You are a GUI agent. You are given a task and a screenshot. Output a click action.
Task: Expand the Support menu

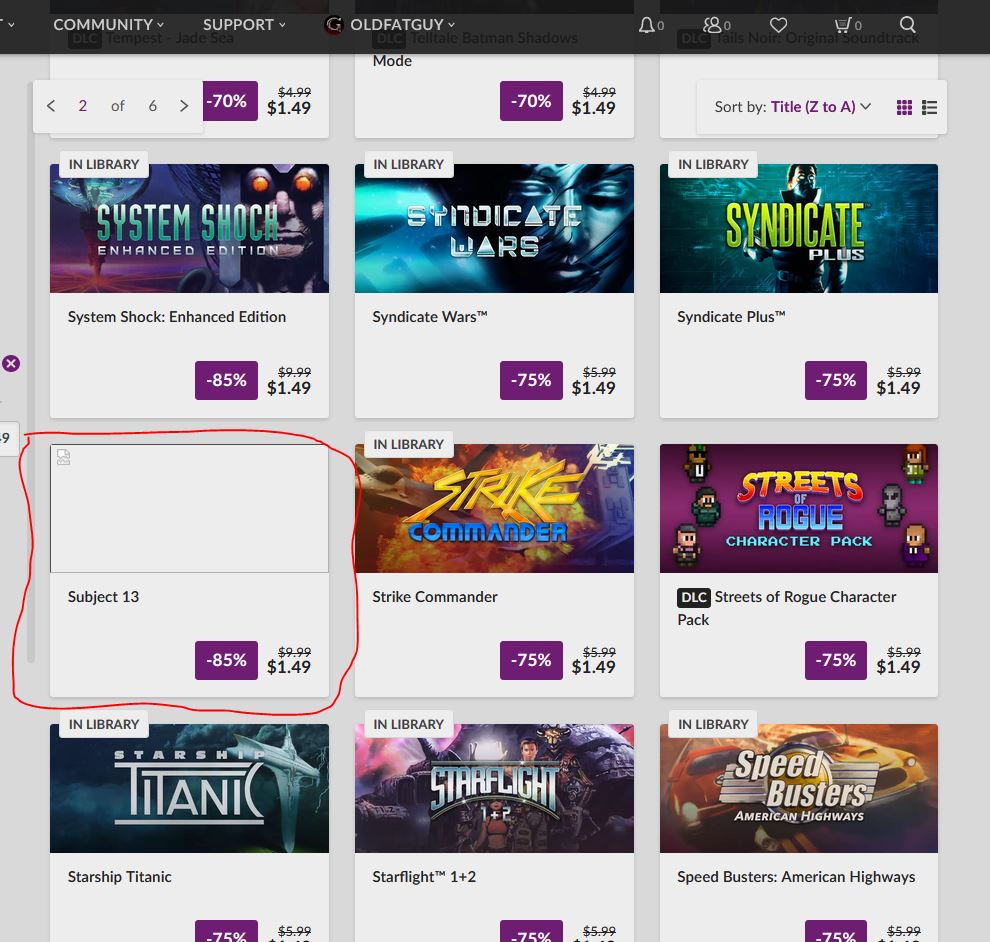[x=244, y=25]
